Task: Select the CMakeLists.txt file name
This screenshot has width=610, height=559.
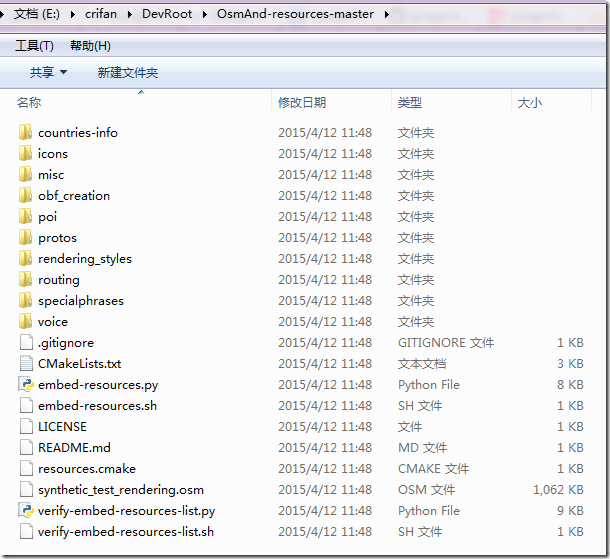Action: (x=79, y=364)
